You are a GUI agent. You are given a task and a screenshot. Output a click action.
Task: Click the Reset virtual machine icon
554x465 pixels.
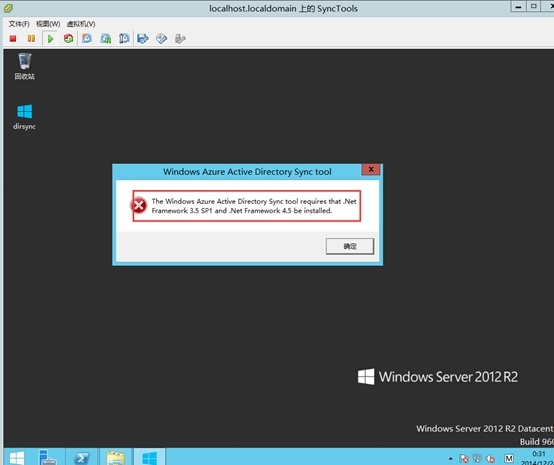click(x=69, y=38)
